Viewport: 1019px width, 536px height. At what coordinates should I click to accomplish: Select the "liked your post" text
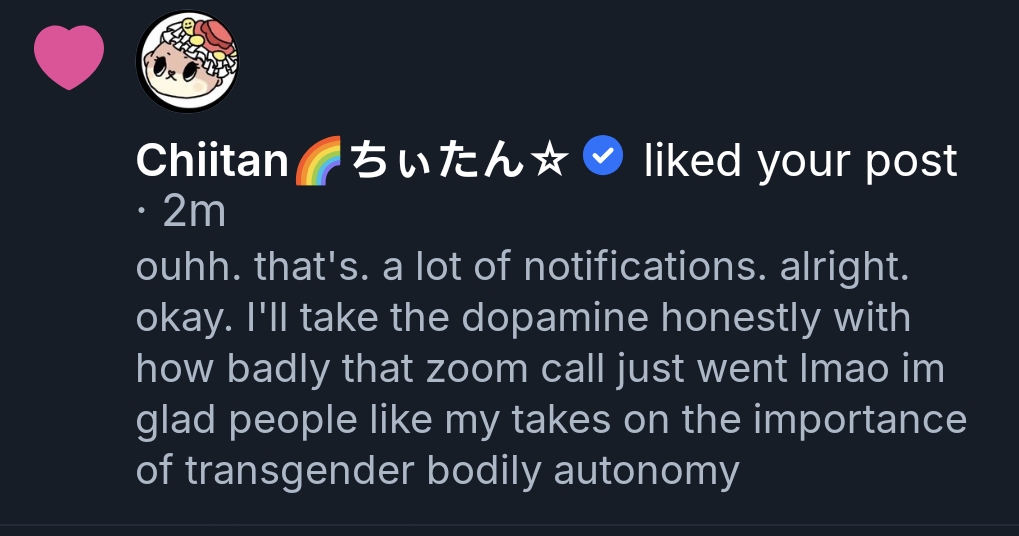pyautogui.click(x=800, y=160)
